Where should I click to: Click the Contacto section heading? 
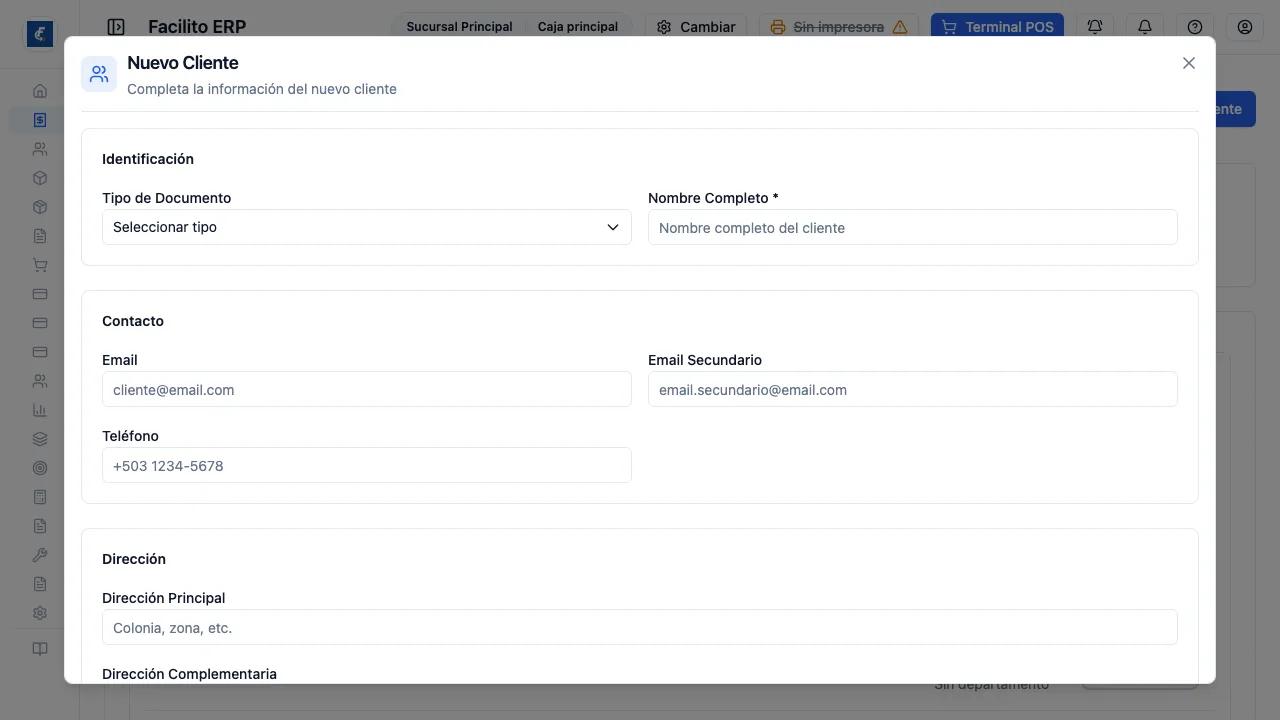point(133,321)
